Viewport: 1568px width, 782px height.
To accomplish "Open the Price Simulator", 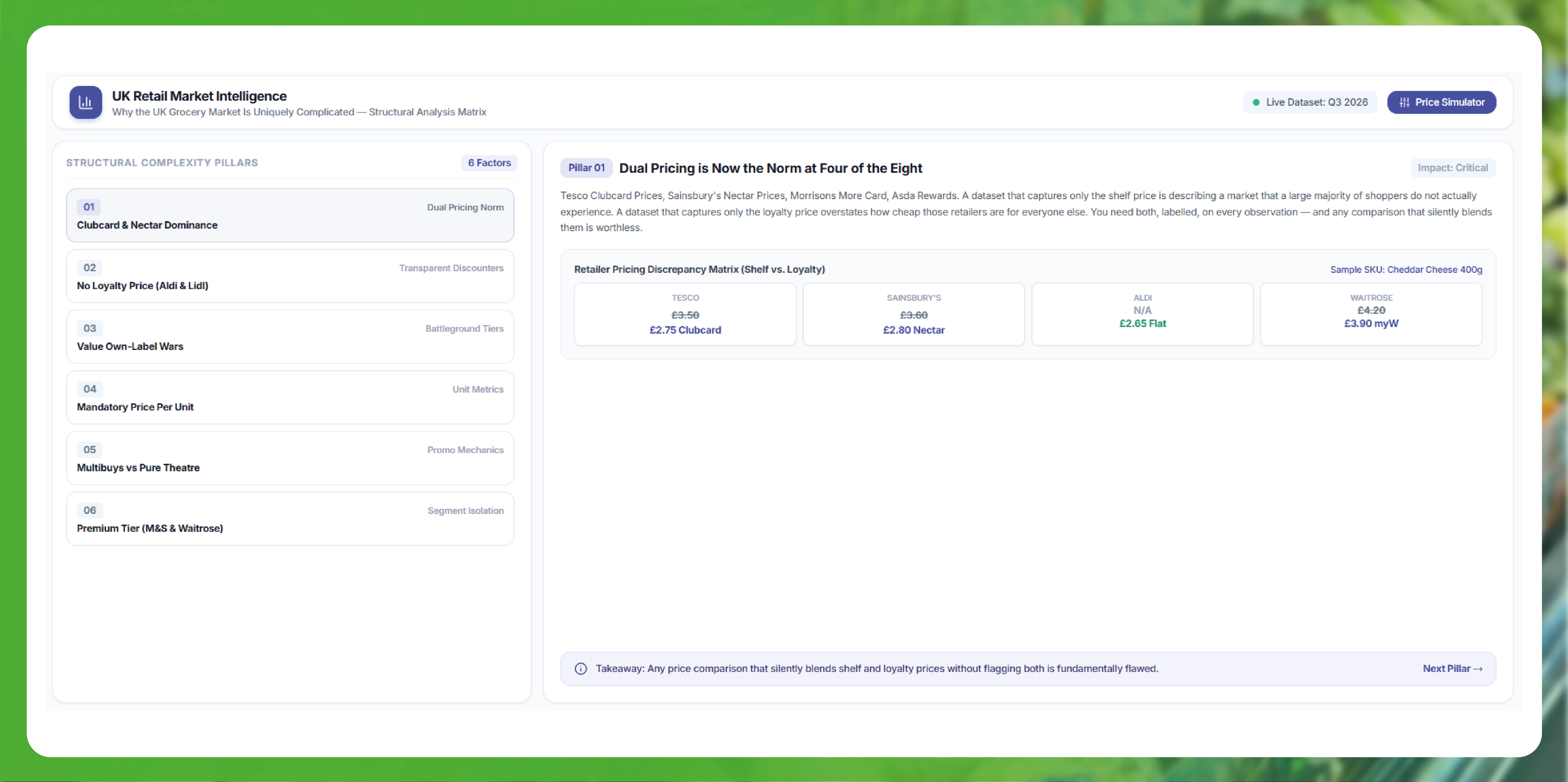I will (1441, 102).
